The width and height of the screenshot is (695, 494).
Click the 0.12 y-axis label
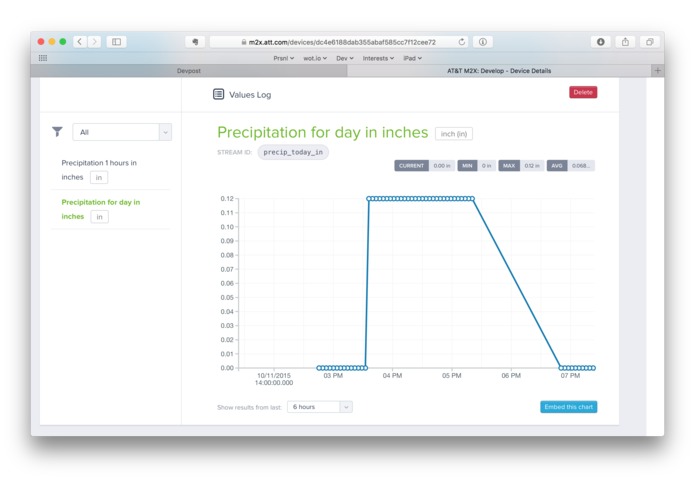227,198
